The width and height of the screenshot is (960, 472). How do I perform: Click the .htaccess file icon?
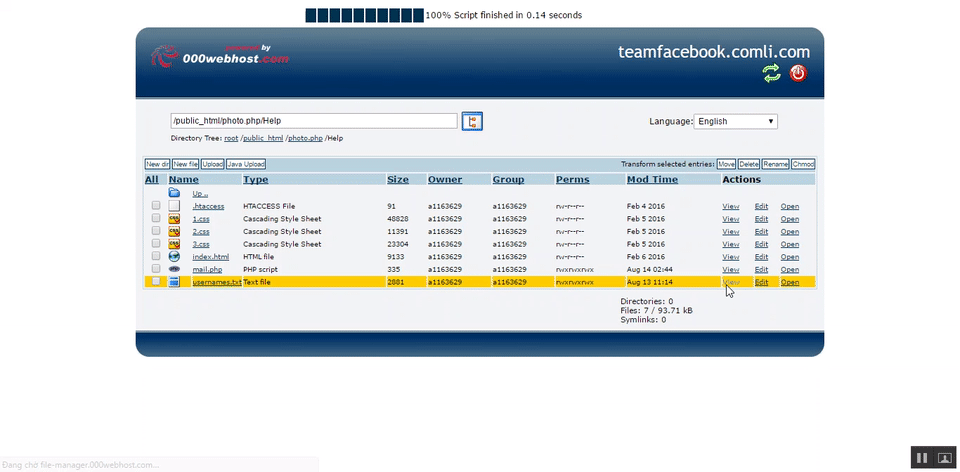(x=174, y=206)
